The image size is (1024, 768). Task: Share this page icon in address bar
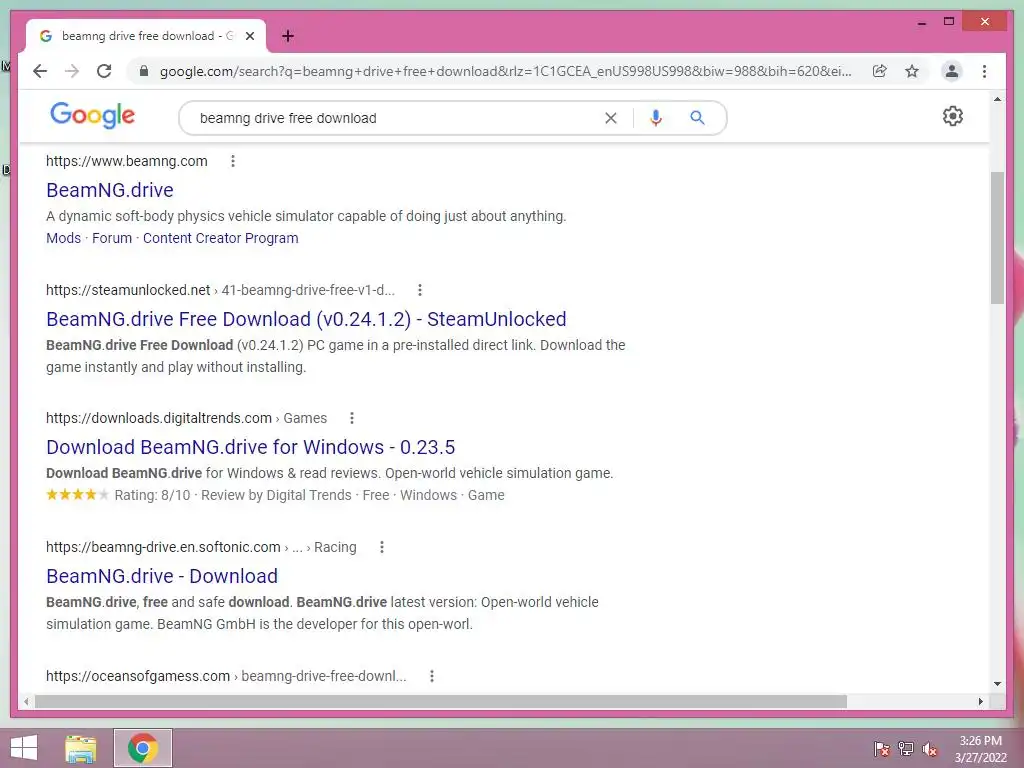(x=880, y=71)
